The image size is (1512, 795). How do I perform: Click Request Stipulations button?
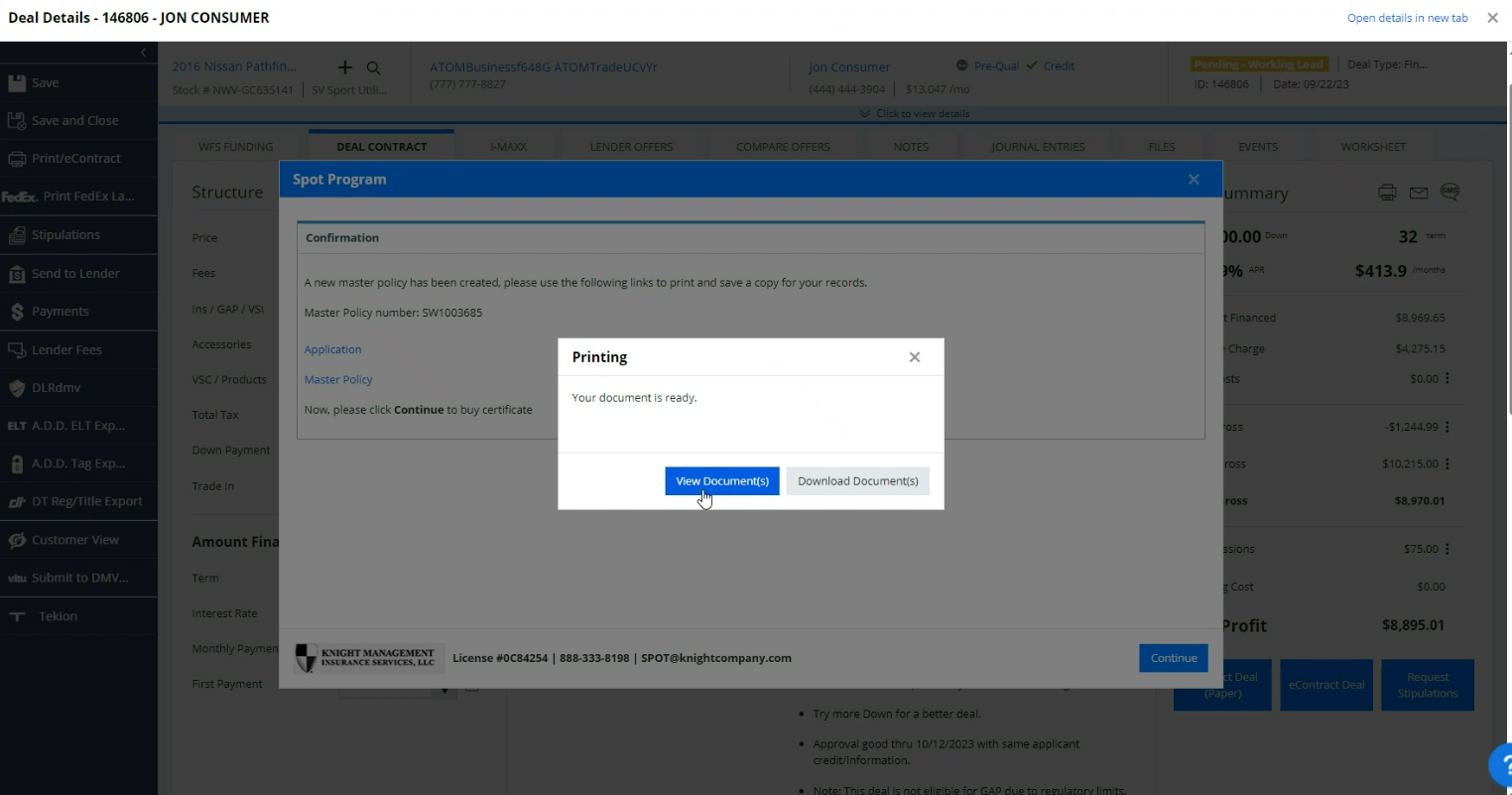[1428, 685]
